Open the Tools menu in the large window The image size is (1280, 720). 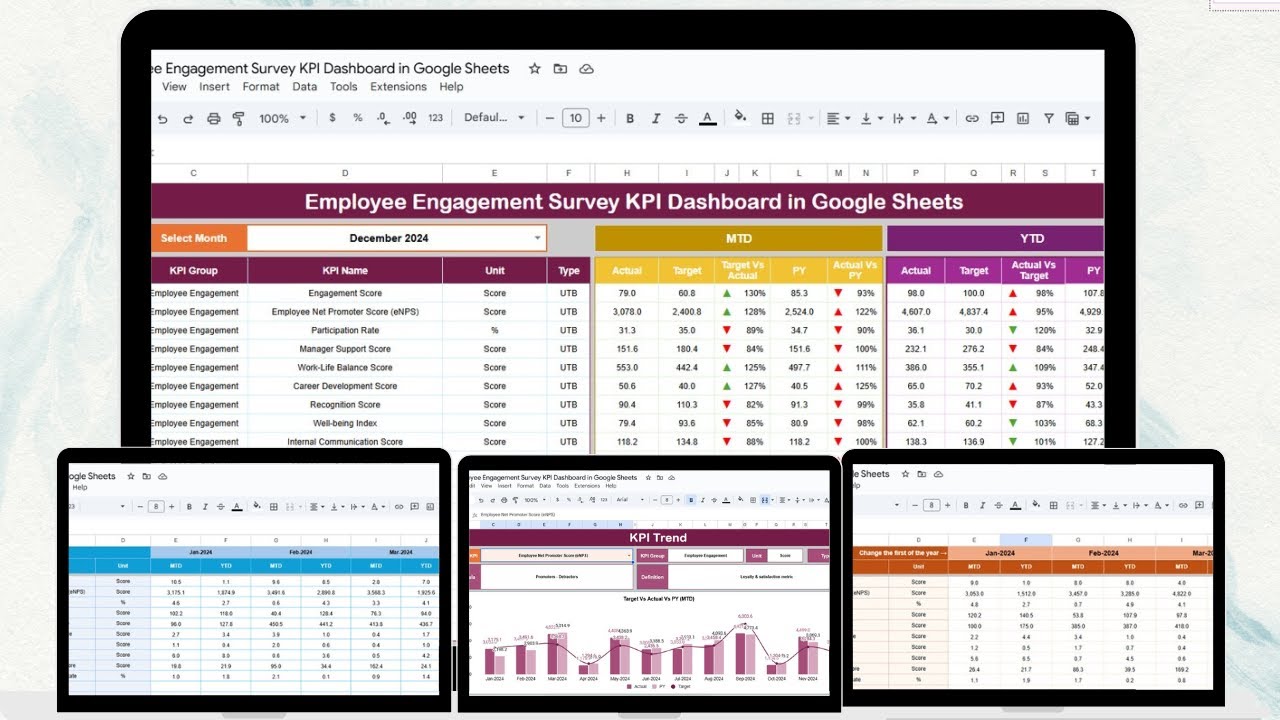coord(344,87)
